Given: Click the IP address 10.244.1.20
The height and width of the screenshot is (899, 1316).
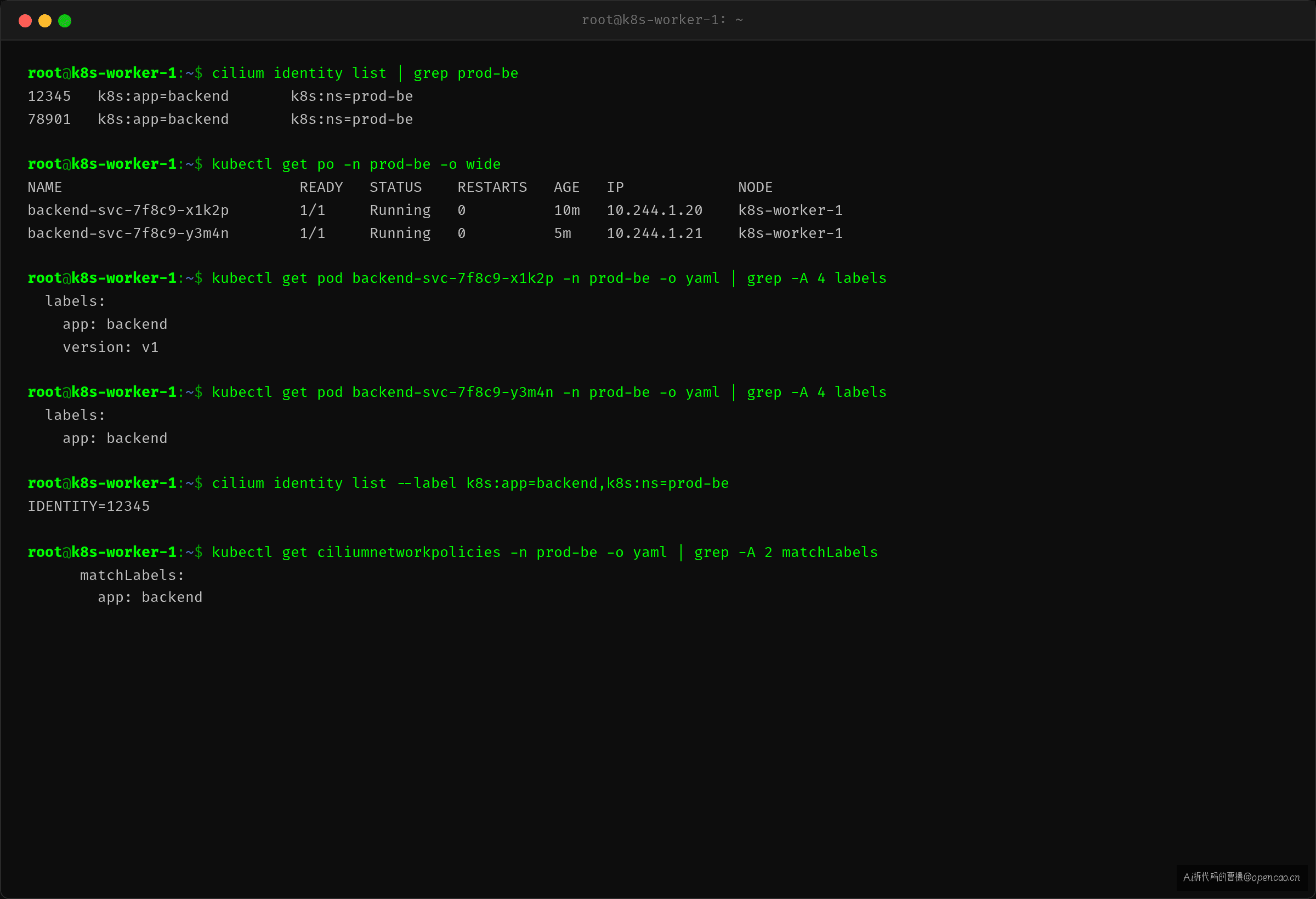Looking at the screenshot, I should (655, 210).
